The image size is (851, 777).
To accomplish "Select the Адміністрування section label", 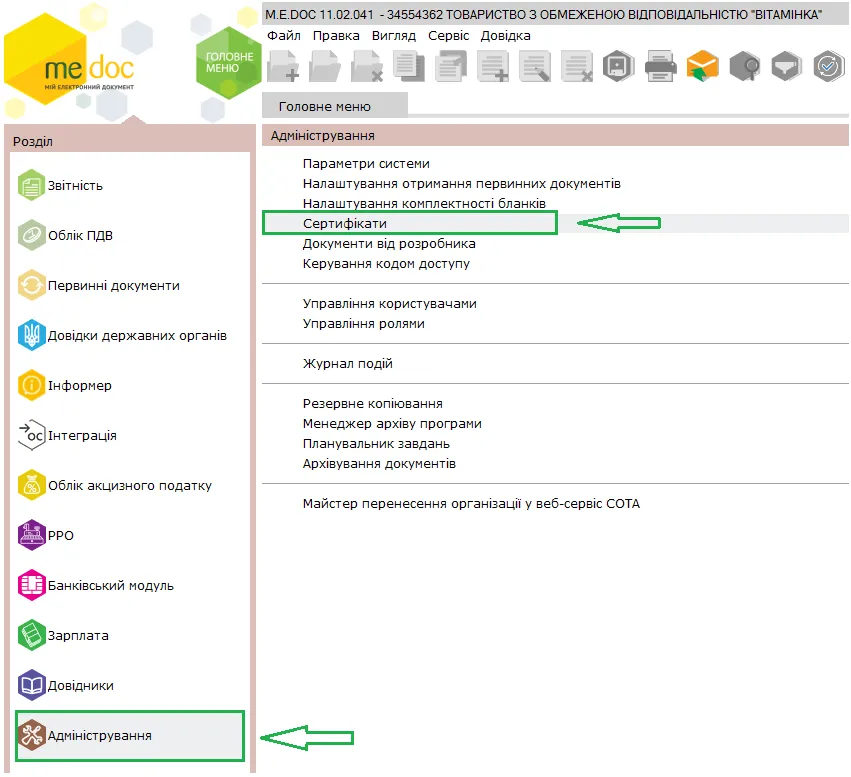I will pos(100,735).
